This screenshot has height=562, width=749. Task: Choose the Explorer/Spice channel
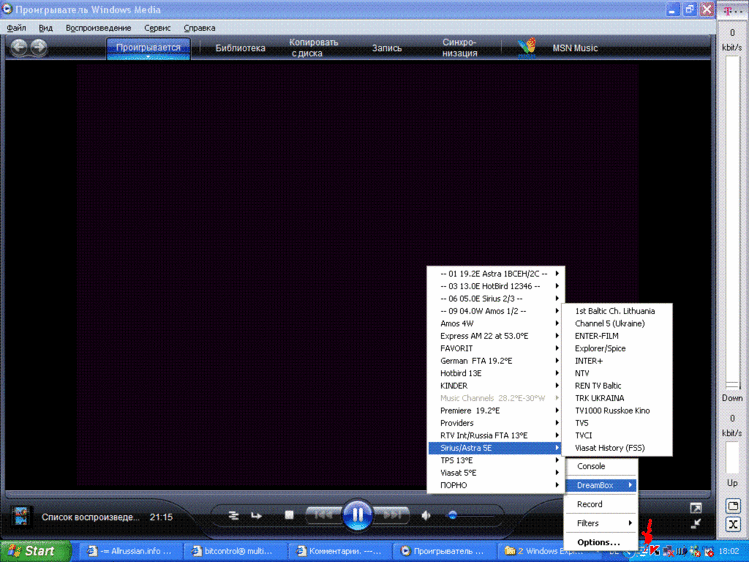(617, 348)
